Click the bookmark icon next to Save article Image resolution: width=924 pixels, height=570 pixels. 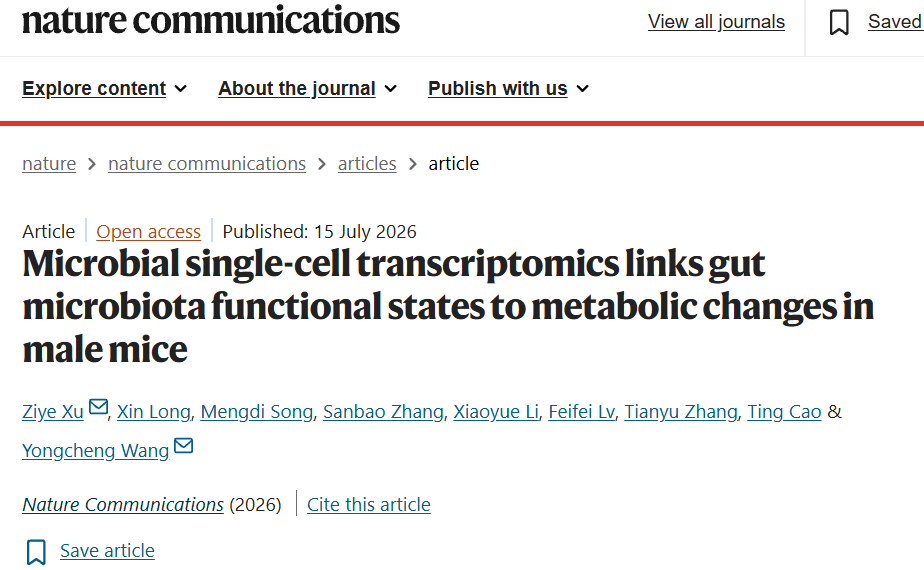coord(36,552)
